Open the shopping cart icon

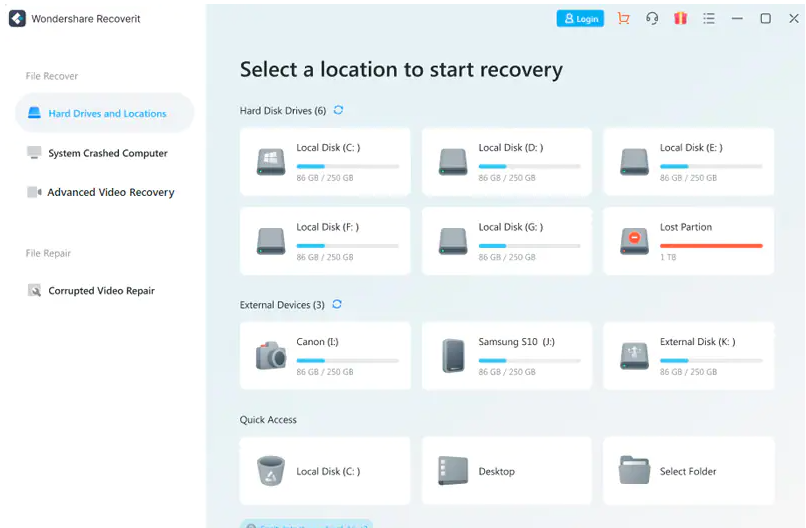pyautogui.click(x=624, y=19)
